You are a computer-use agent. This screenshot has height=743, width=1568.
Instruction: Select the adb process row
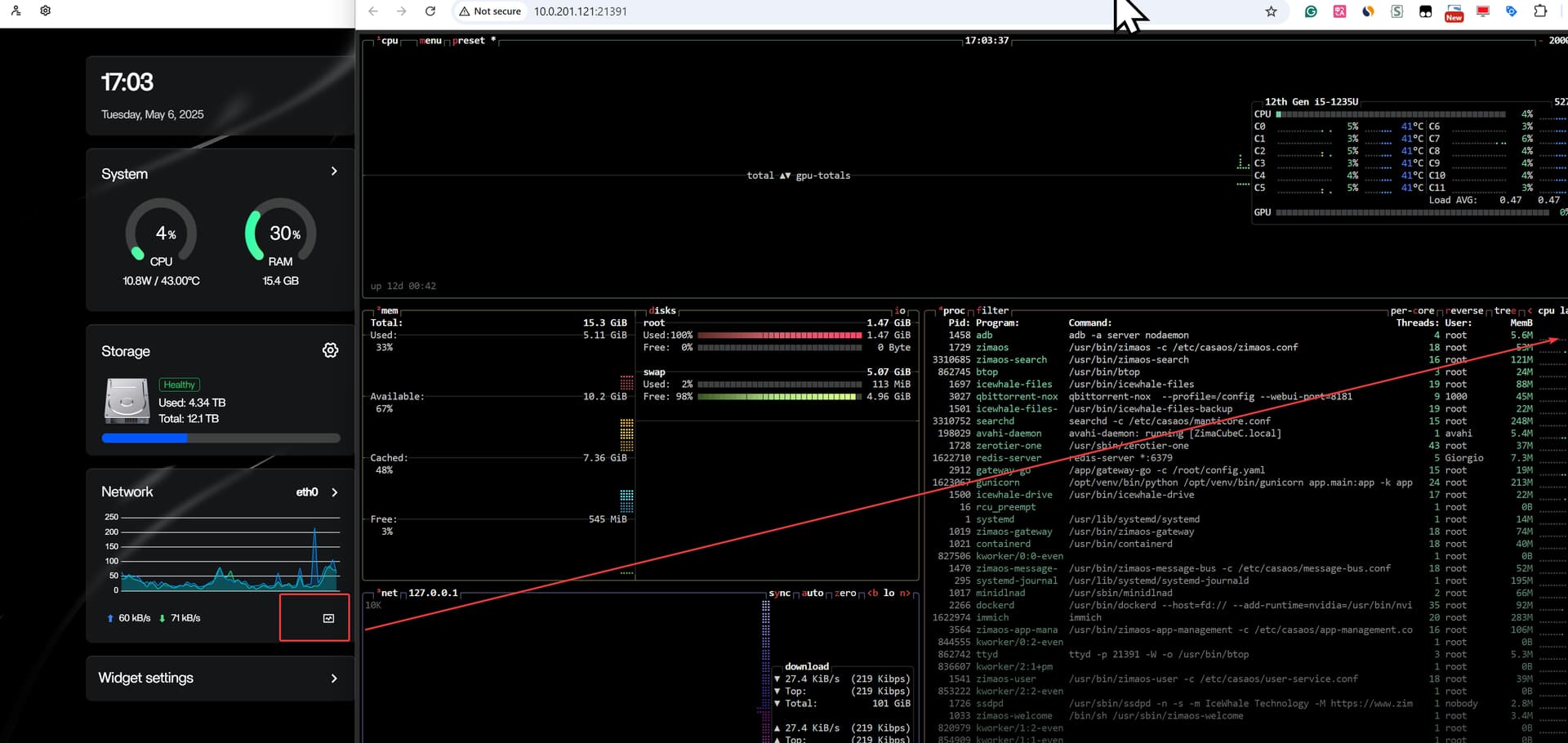point(1232,335)
